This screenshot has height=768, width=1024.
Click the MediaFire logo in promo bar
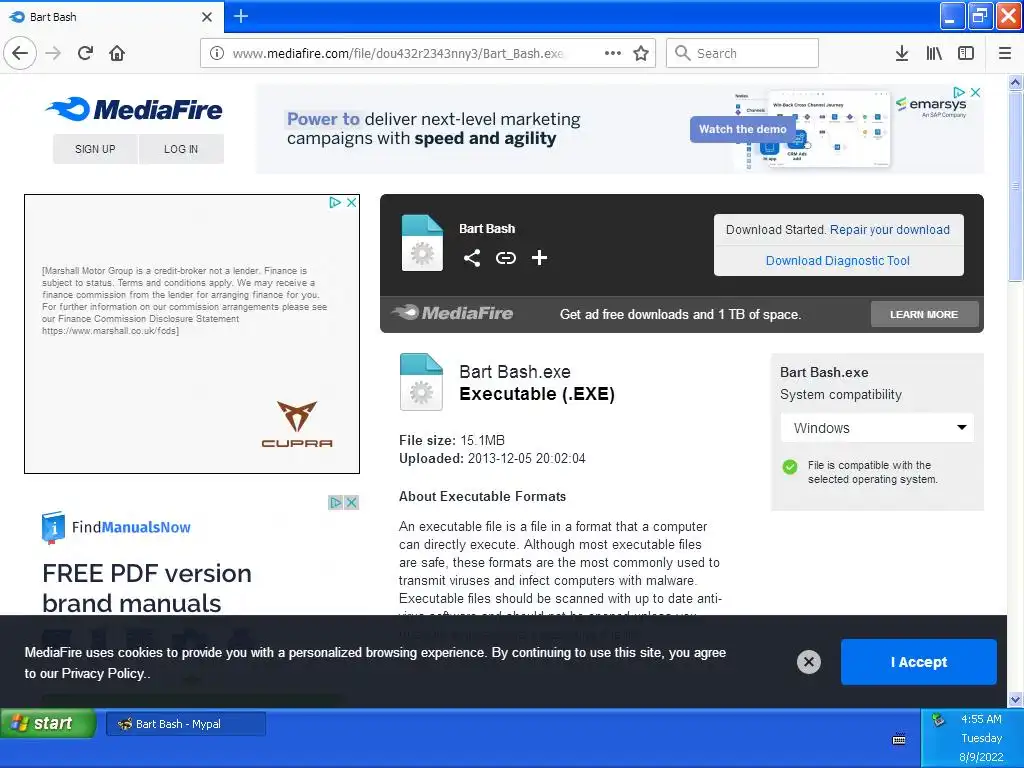coord(452,313)
